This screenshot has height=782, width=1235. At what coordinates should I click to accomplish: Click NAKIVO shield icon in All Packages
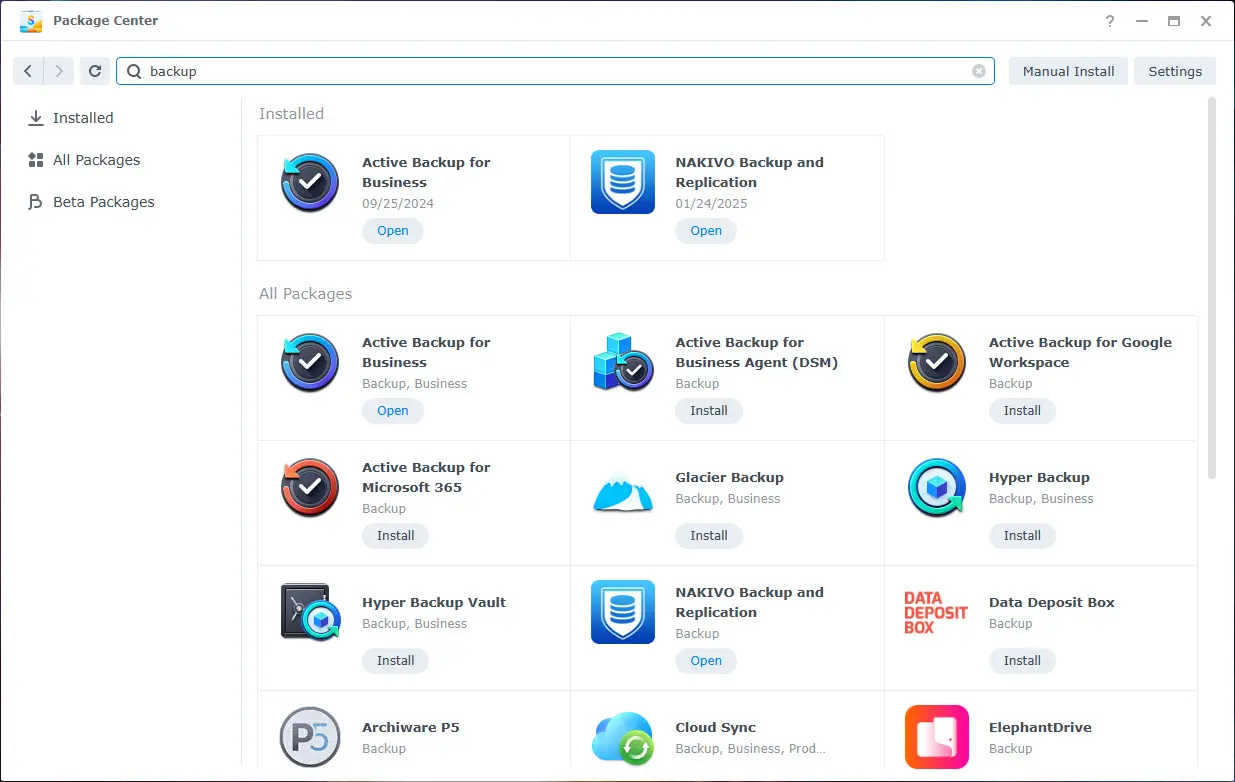tap(623, 612)
